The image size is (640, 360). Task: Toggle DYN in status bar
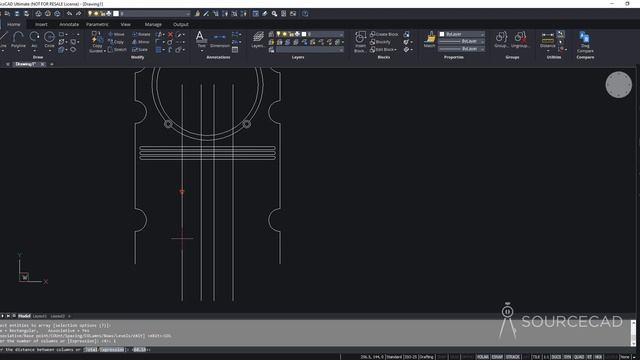tap(567, 357)
